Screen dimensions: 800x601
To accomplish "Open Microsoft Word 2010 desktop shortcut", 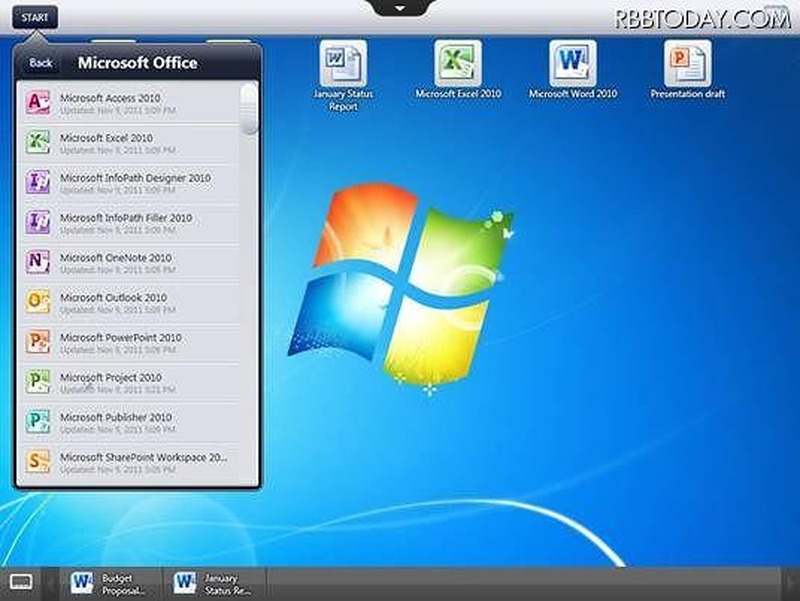I will [x=572, y=66].
